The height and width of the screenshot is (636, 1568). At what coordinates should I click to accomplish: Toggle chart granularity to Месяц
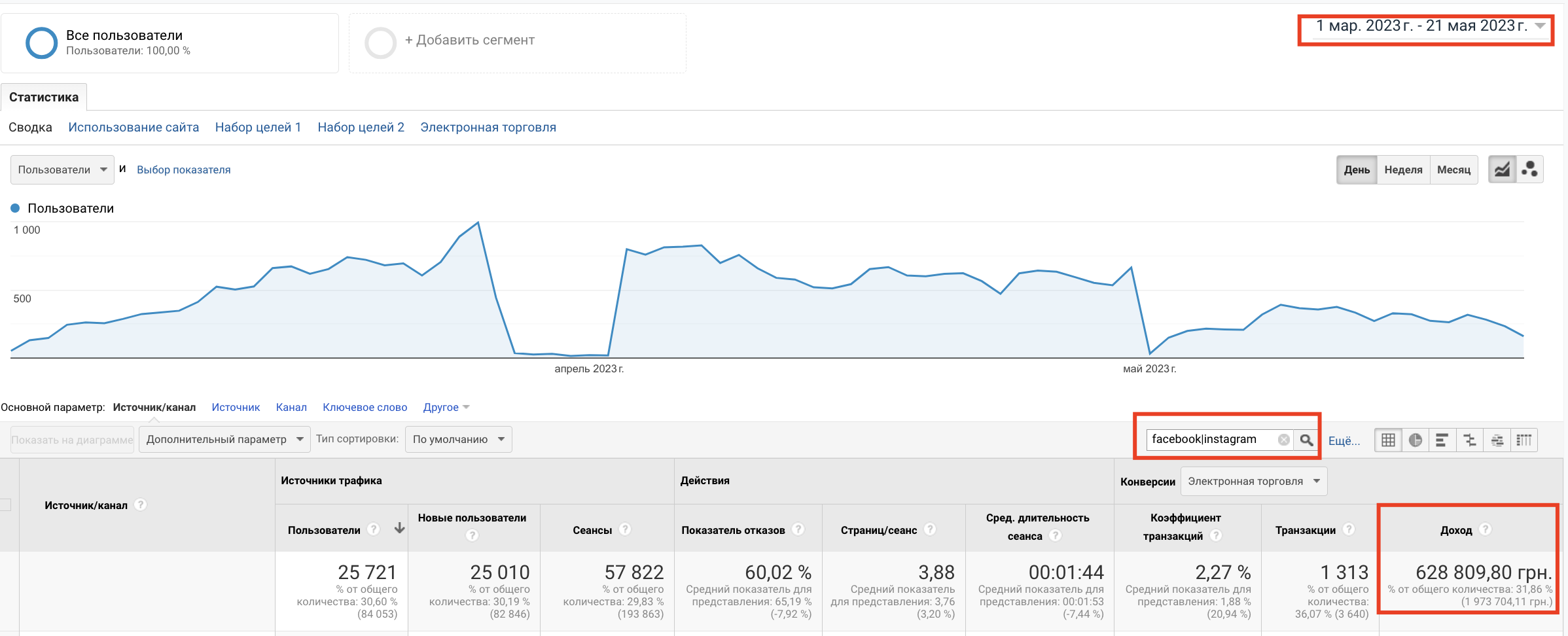tap(1453, 169)
